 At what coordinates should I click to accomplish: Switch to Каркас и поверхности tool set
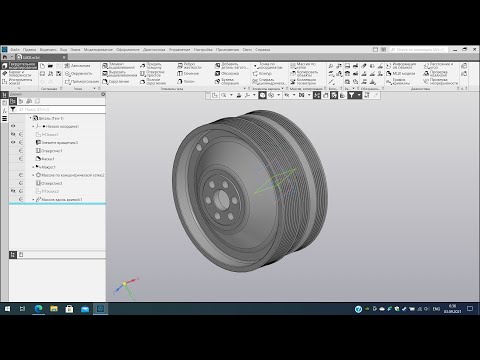coord(17,73)
